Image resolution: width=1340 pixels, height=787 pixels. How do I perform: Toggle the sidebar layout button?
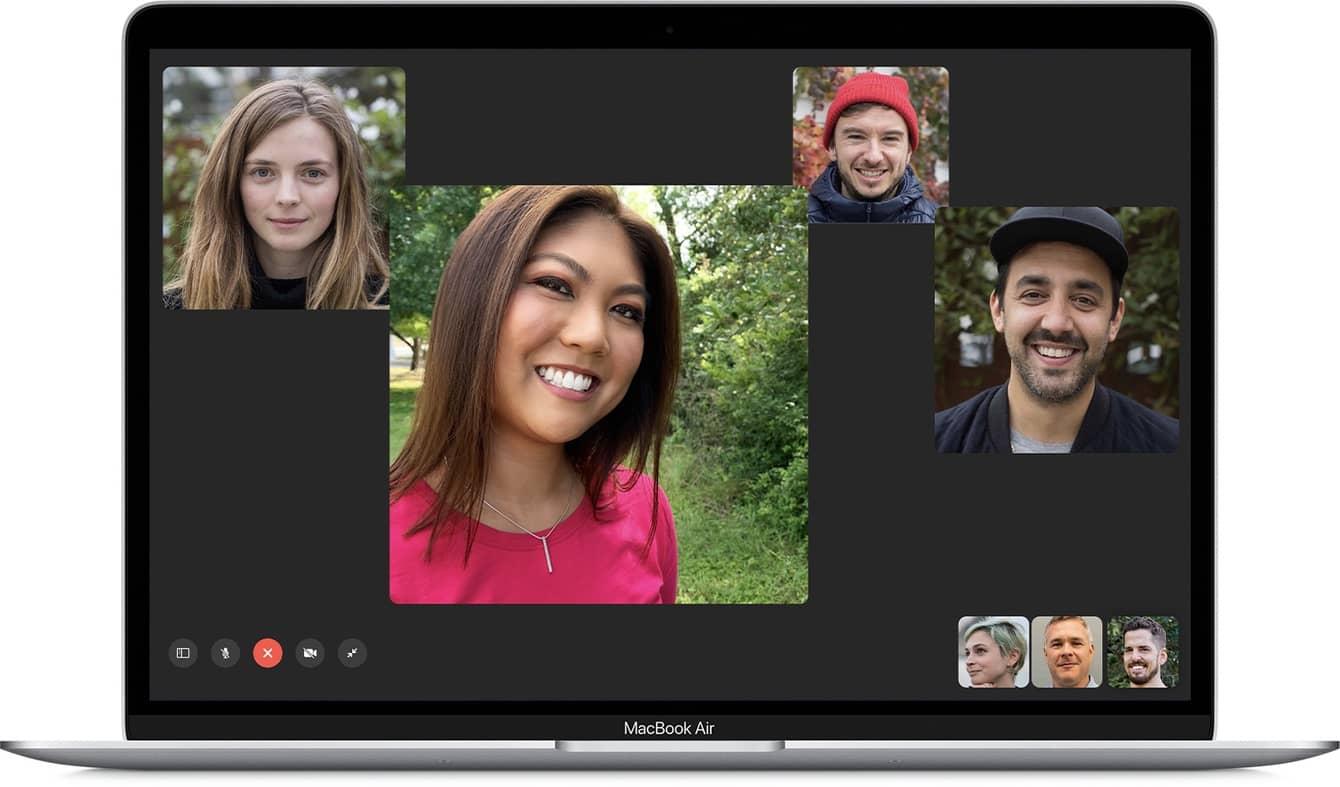tap(183, 653)
